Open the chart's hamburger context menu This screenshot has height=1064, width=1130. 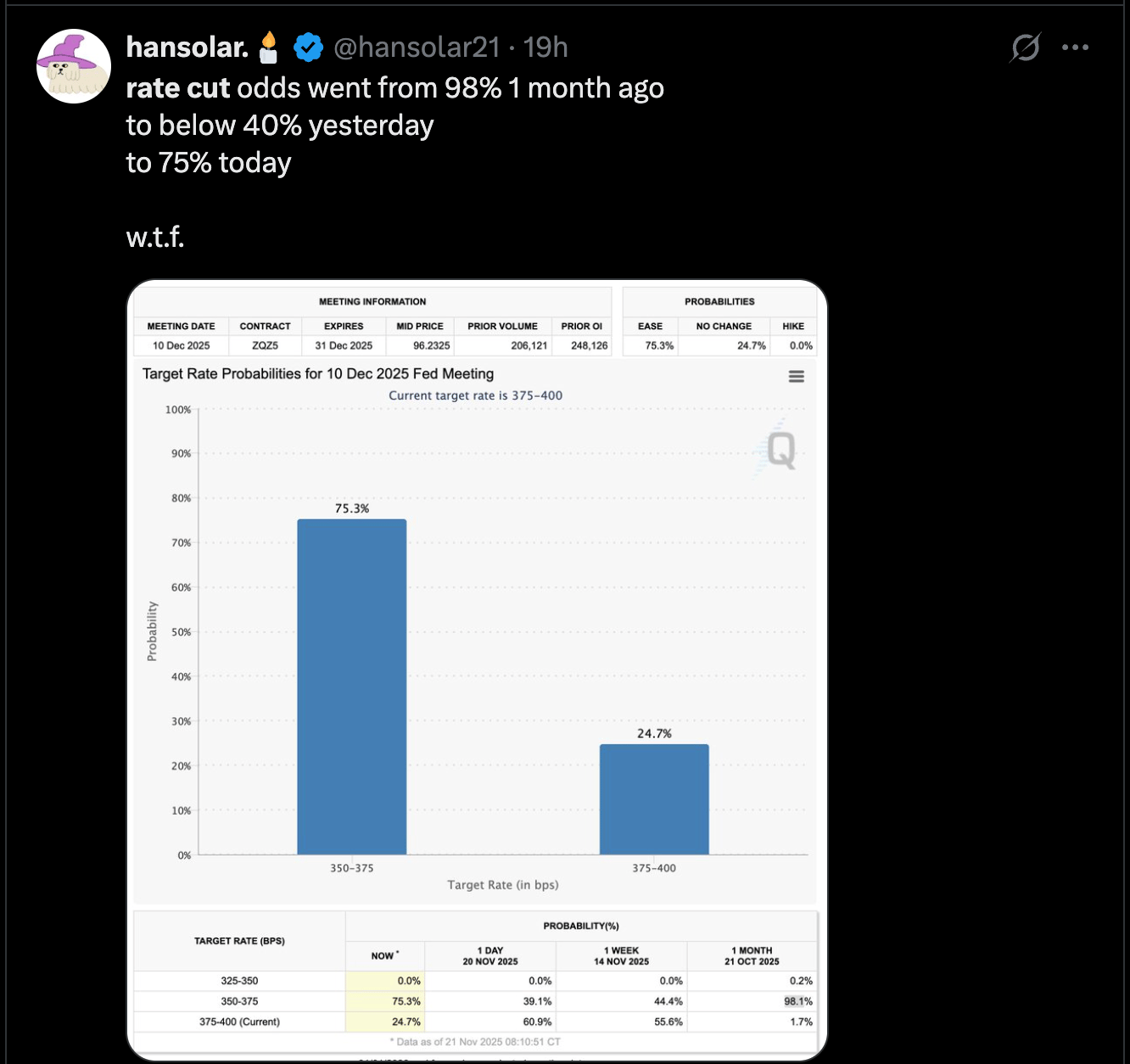(x=796, y=376)
